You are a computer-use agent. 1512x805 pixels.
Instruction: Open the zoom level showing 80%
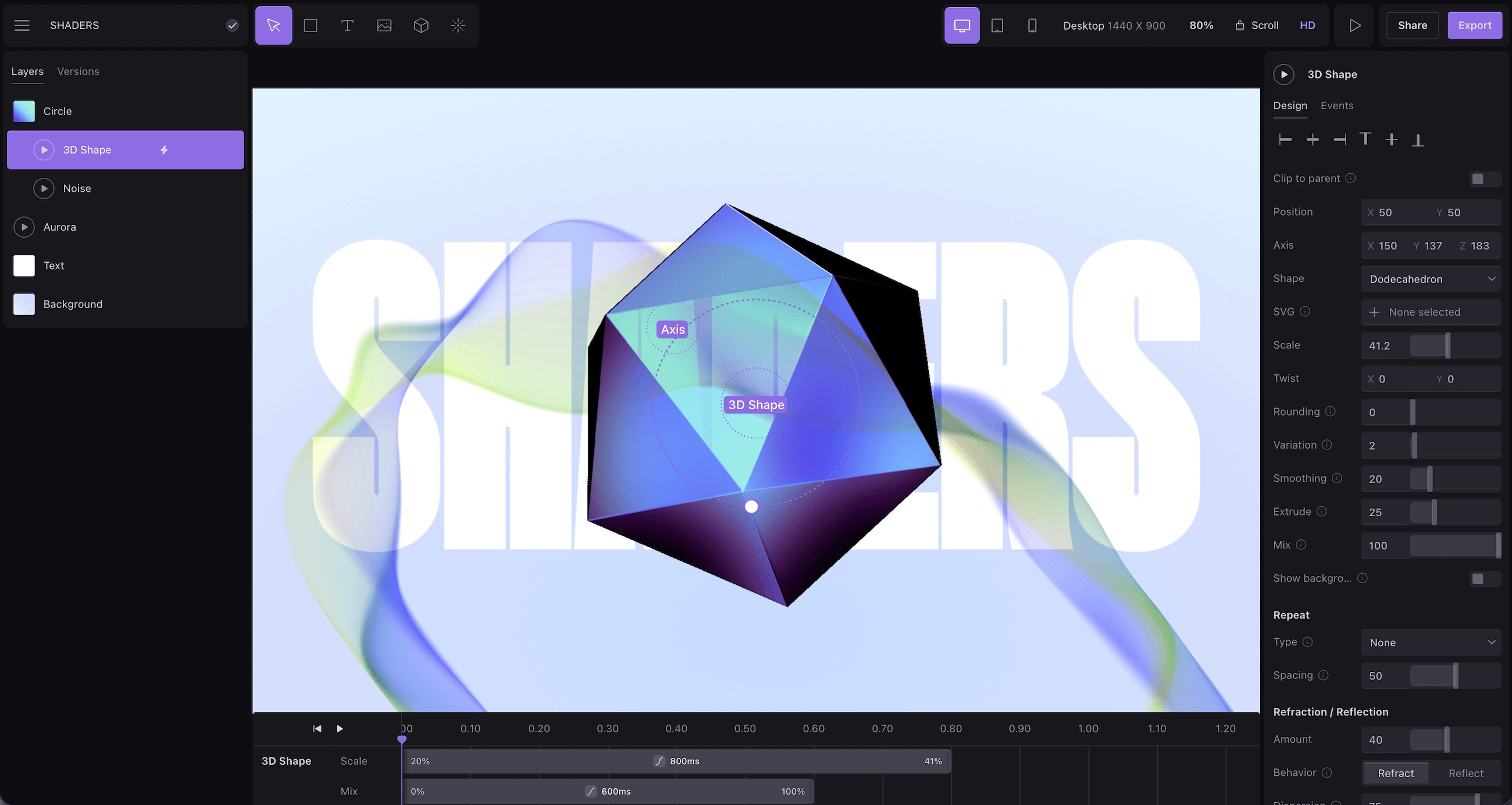click(x=1201, y=25)
